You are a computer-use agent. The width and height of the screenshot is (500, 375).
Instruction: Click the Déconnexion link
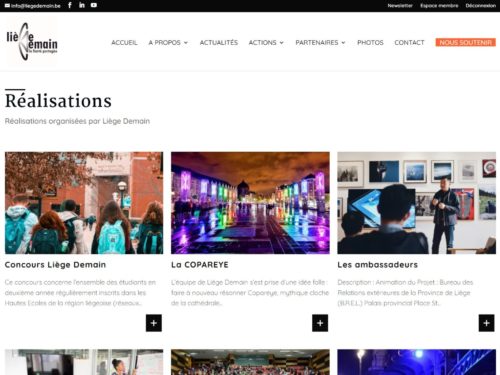[x=481, y=6]
